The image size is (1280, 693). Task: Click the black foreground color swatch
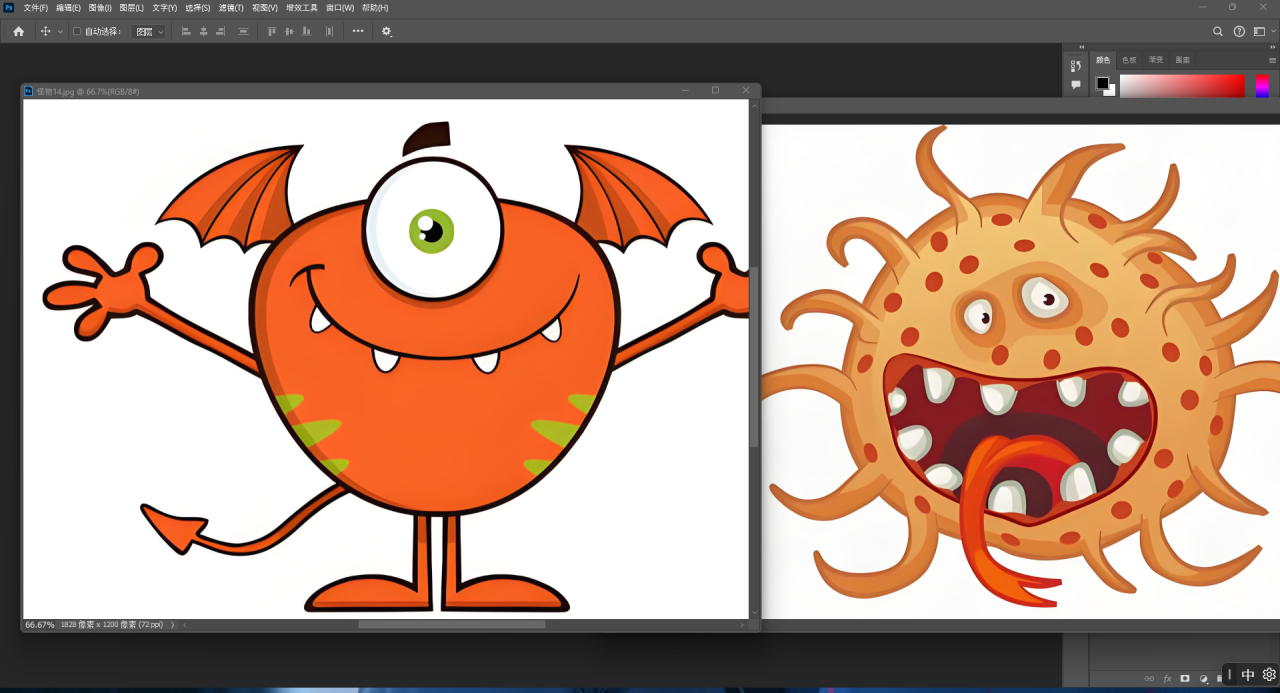tap(1102, 83)
